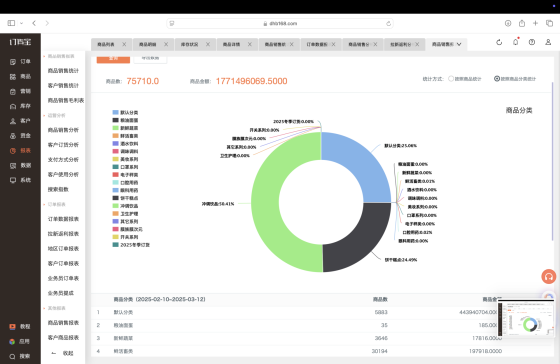Viewport: 560px width, 364px height.
Task: Open the browser downloads icon
Action: coord(508,23)
